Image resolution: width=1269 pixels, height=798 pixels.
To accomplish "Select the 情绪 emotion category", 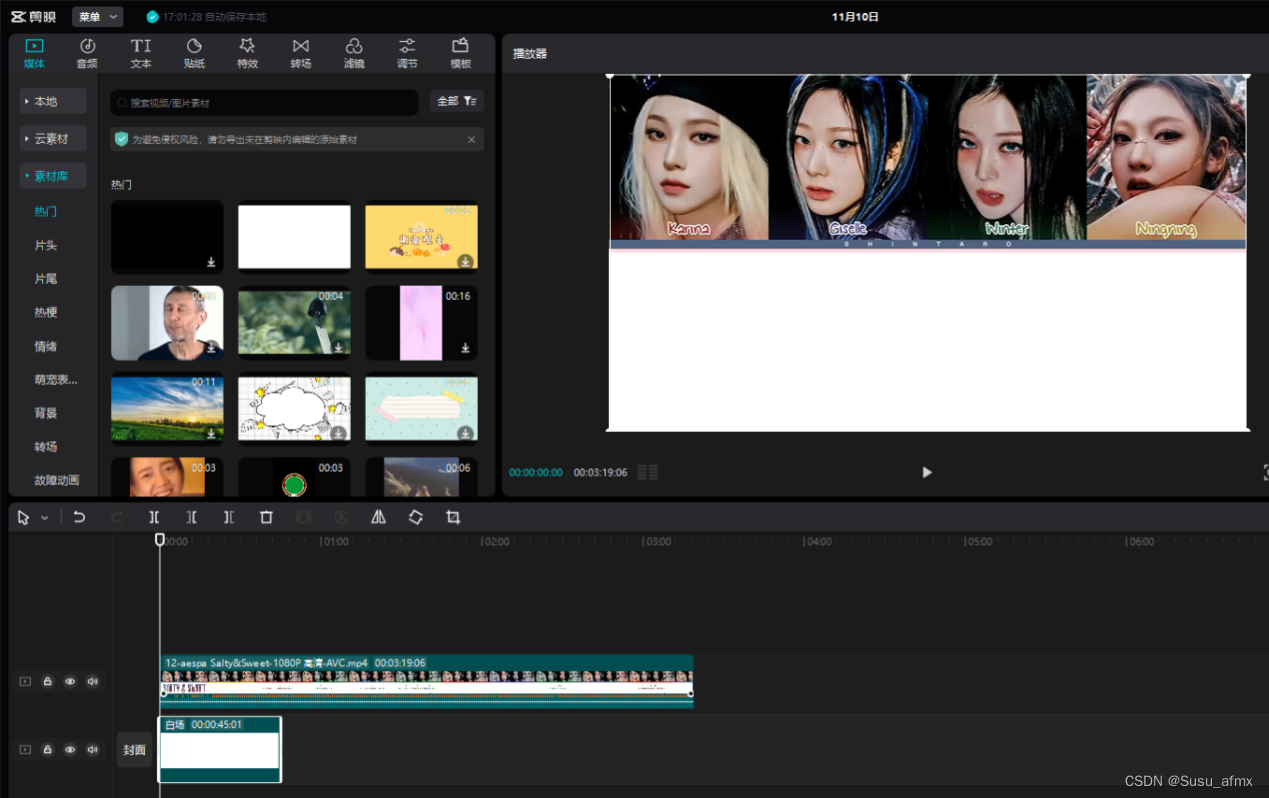I will pyautogui.click(x=45, y=346).
